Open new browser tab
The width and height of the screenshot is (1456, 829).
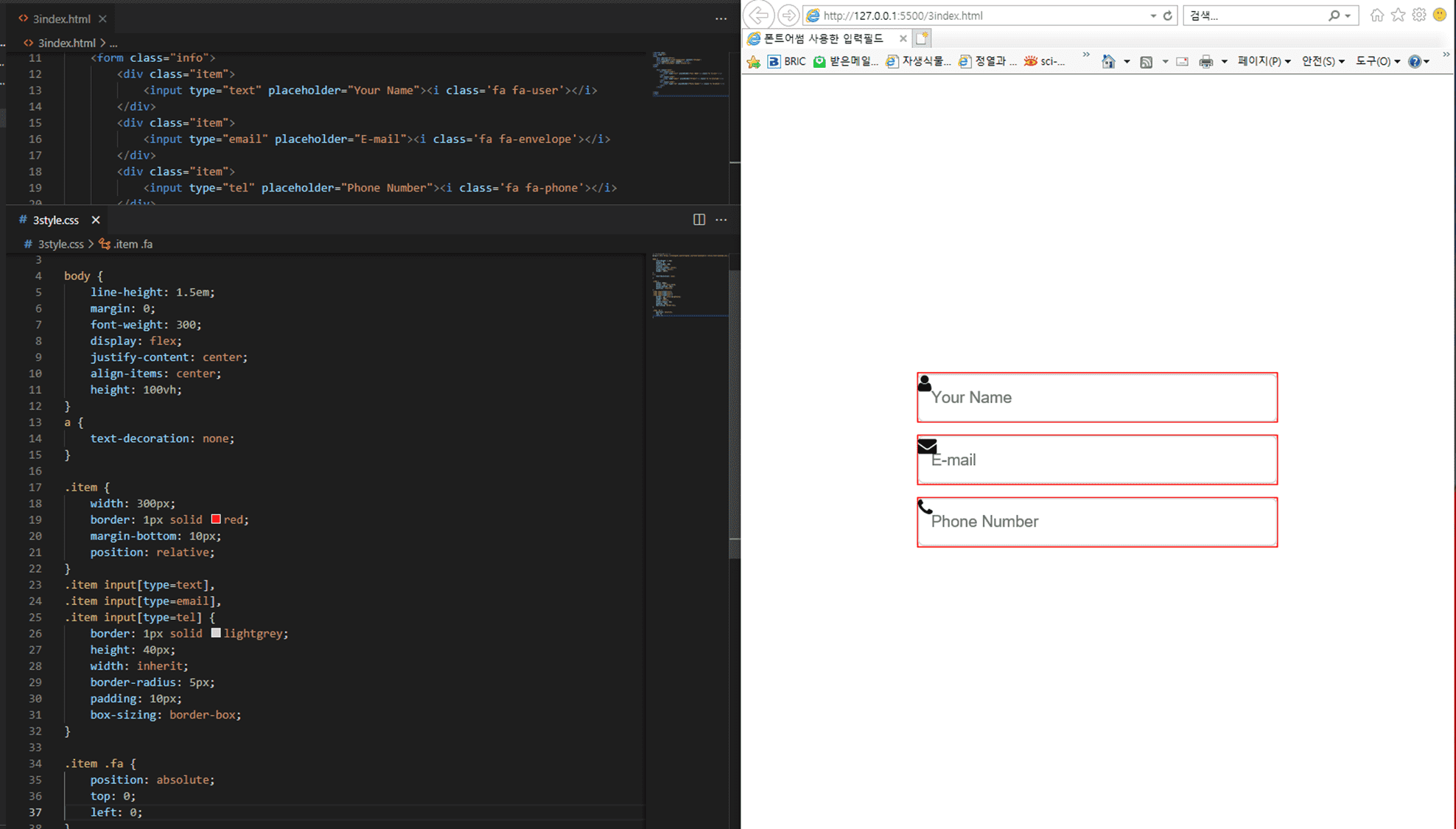(922, 38)
